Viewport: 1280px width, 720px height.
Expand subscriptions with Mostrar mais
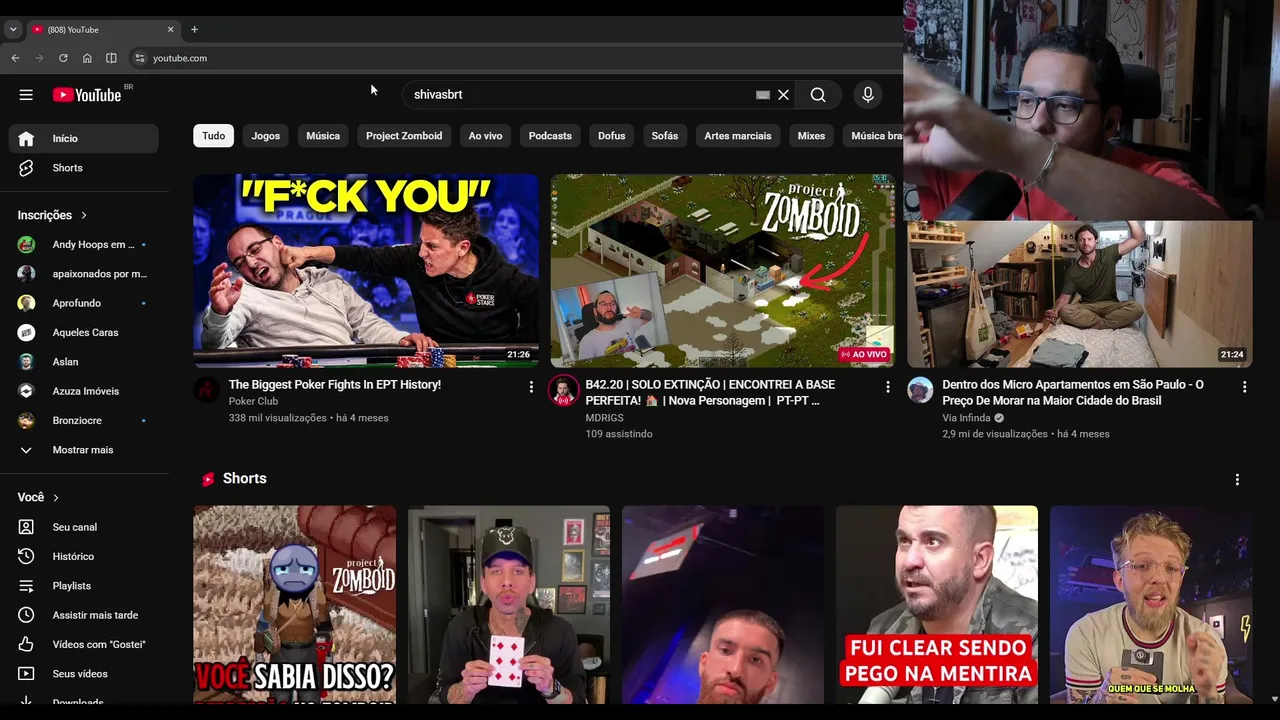pos(84,450)
